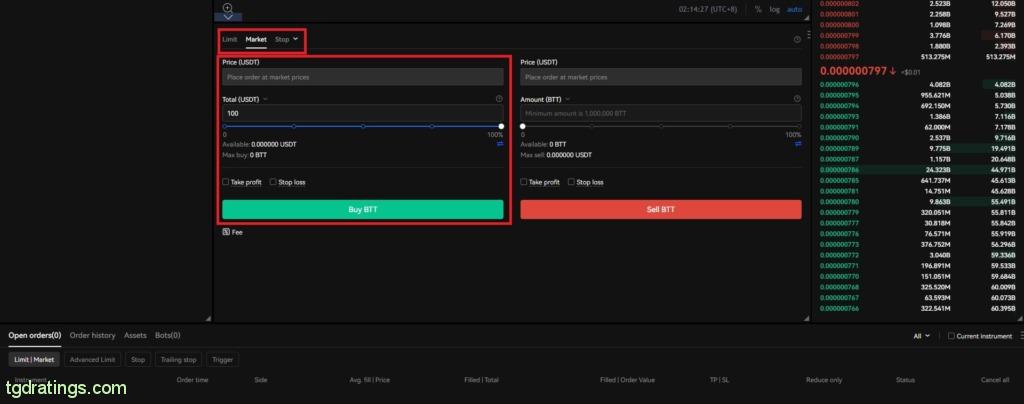Click the green Buy BTT button
Image resolution: width=1024 pixels, height=404 pixels.
click(362, 210)
